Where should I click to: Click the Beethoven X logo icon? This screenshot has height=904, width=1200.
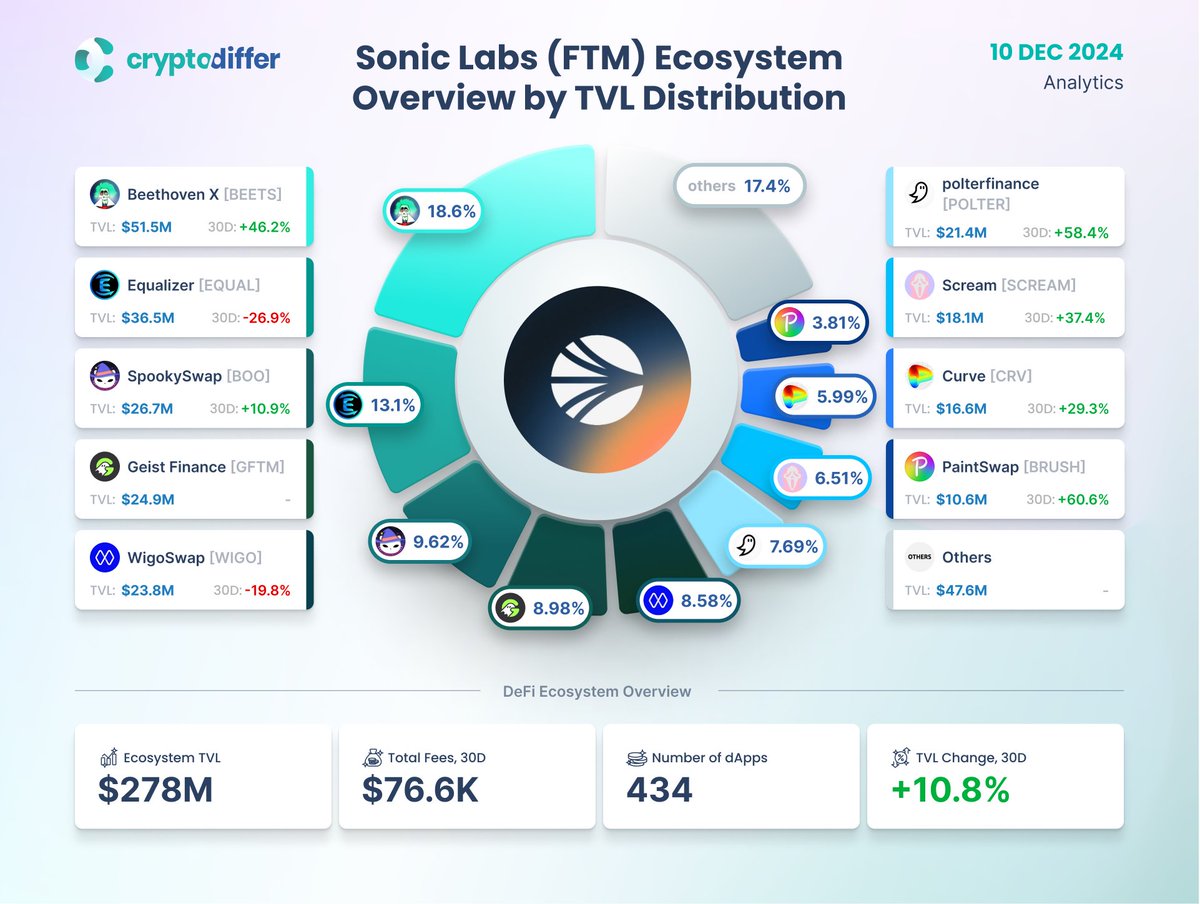tap(105, 193)
